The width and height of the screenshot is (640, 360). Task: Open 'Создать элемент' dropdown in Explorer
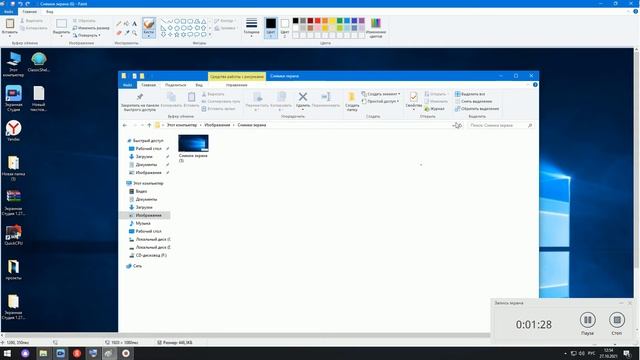click(380, 94)
